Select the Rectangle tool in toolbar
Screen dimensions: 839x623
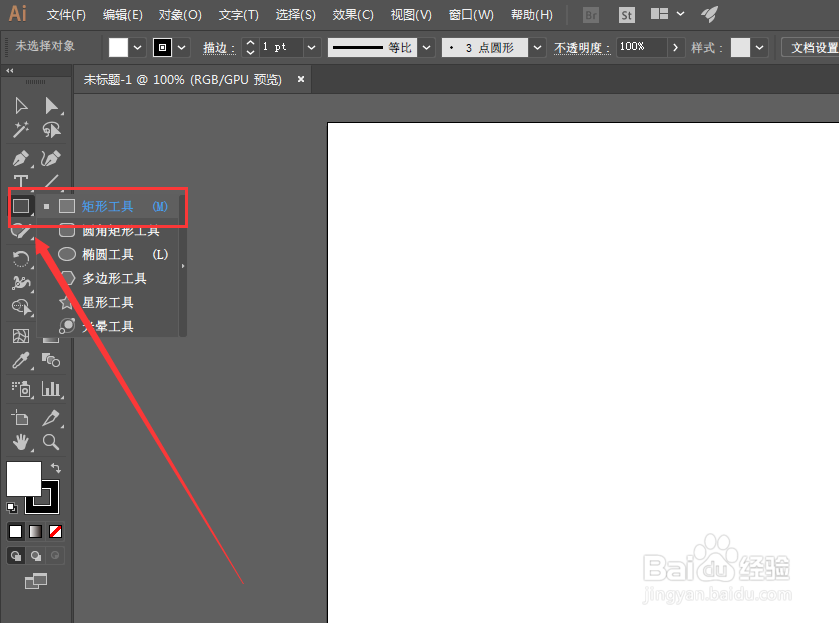click(x=21, y=206)
